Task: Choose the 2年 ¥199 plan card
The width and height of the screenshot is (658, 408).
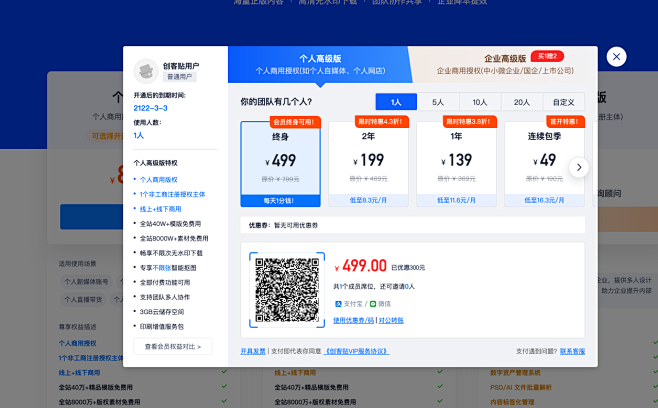Action: 368,164
